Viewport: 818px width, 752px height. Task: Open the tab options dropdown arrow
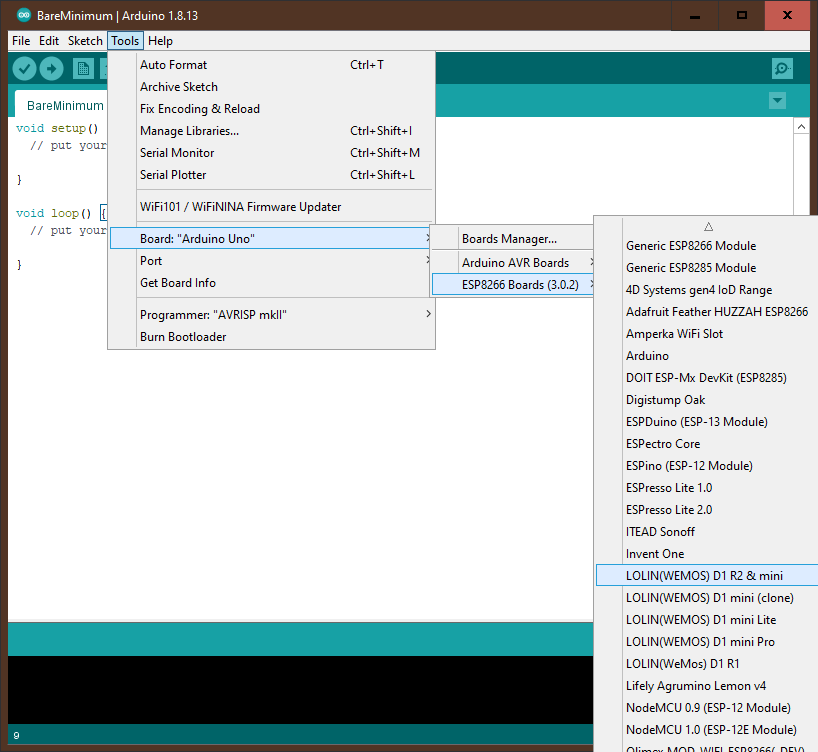click(x=777, y=100)
